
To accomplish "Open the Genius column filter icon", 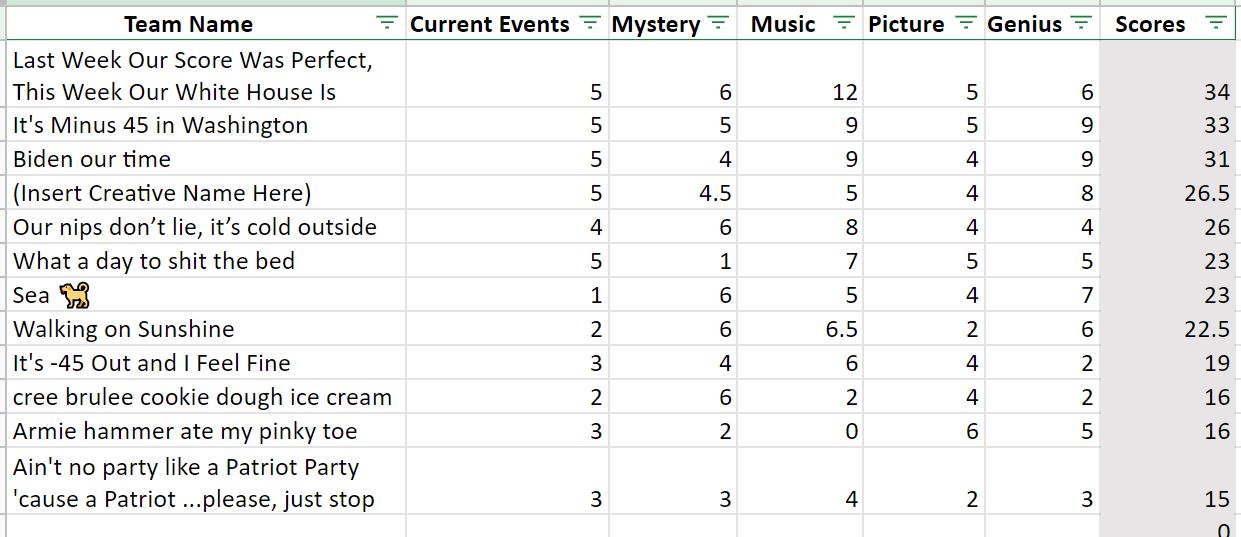I will 1080,24.
